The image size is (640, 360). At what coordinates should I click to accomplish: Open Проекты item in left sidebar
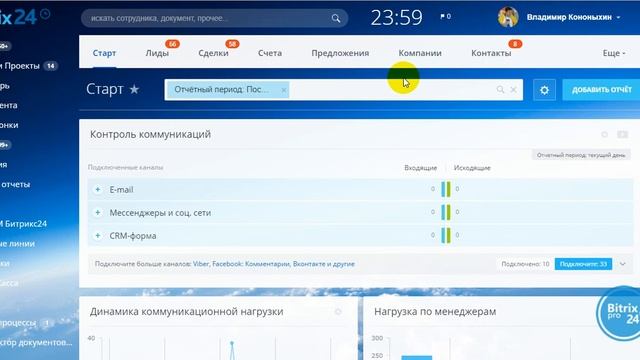tap(21, 66)
